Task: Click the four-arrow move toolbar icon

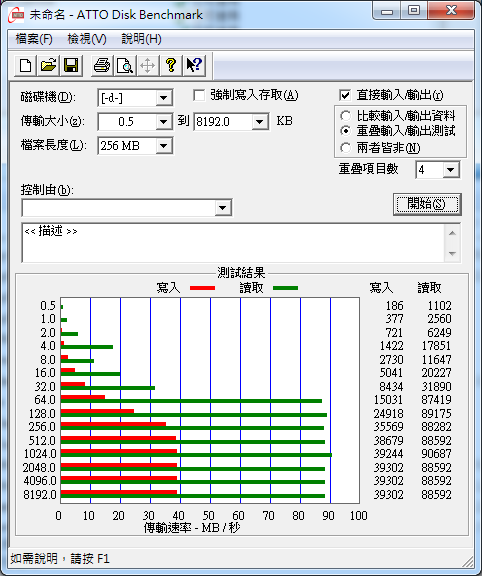Action: tap(148, 66)
